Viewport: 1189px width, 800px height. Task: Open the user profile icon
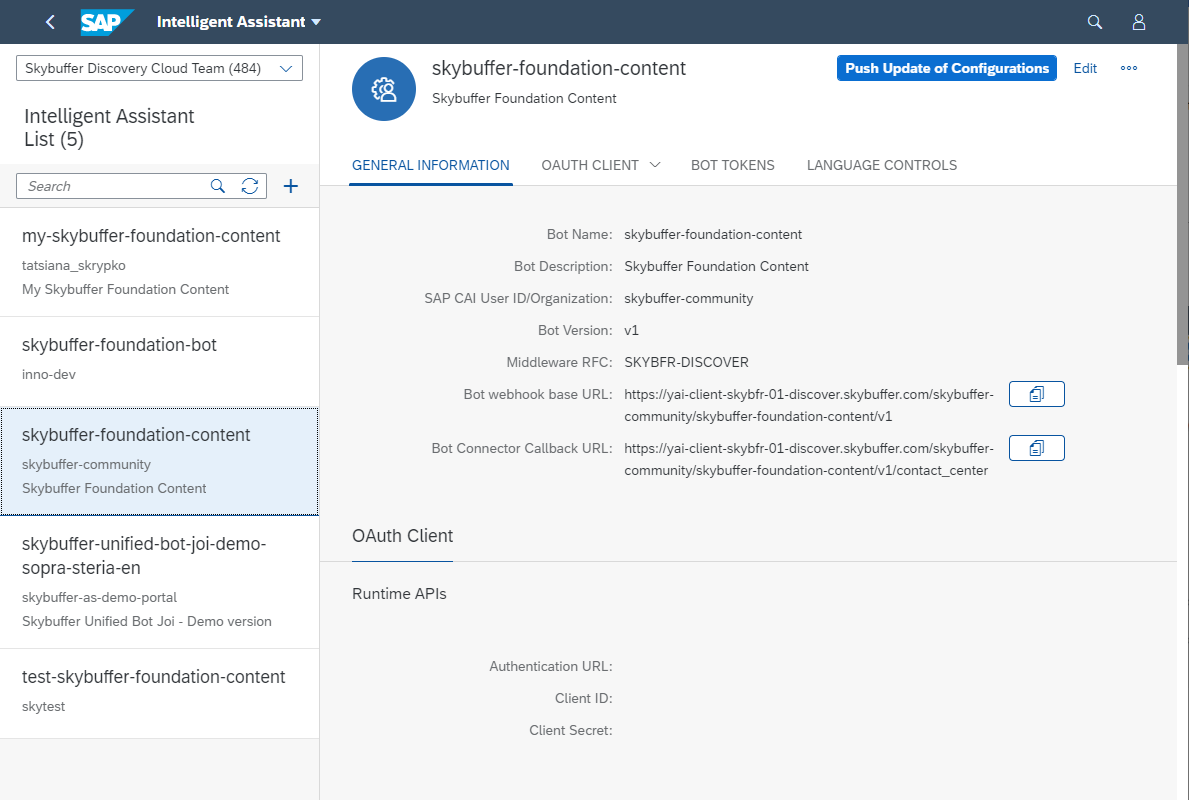click(x=1138, y=22)
